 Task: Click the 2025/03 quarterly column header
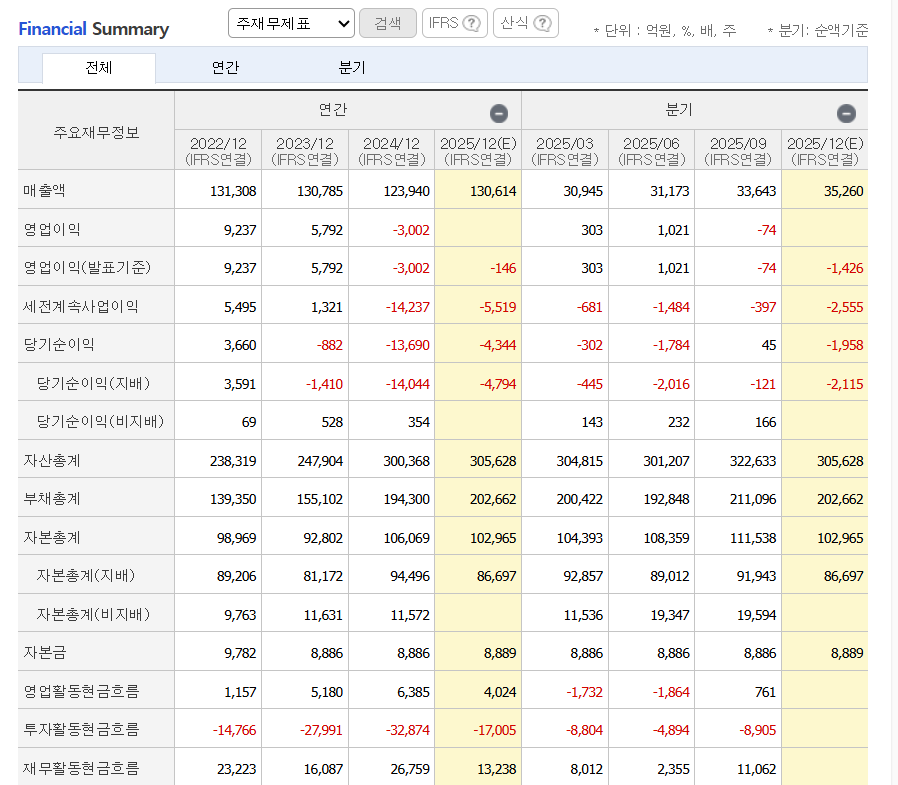point(565,151)
